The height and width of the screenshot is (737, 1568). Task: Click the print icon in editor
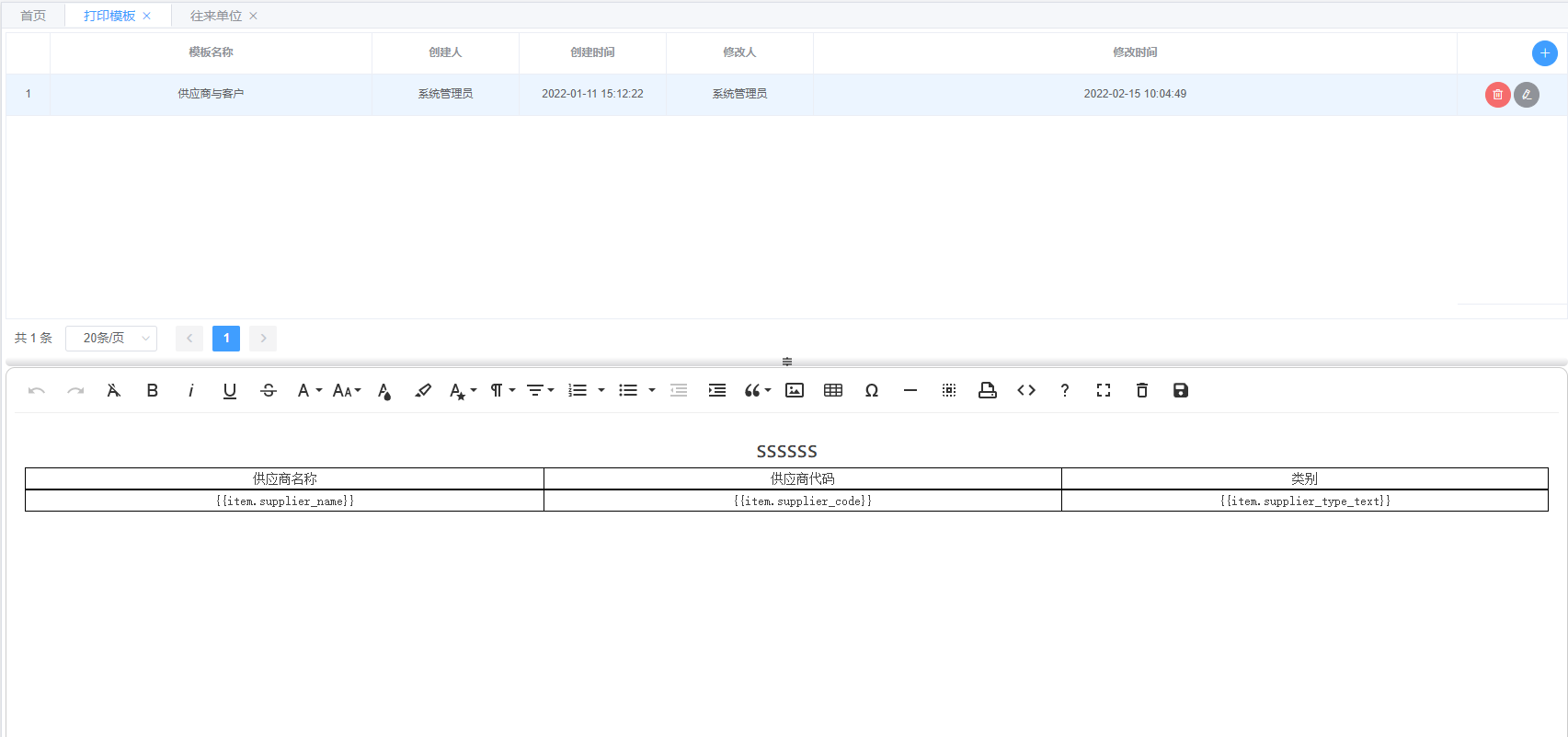pyautogui.click(x=988, y=391)
